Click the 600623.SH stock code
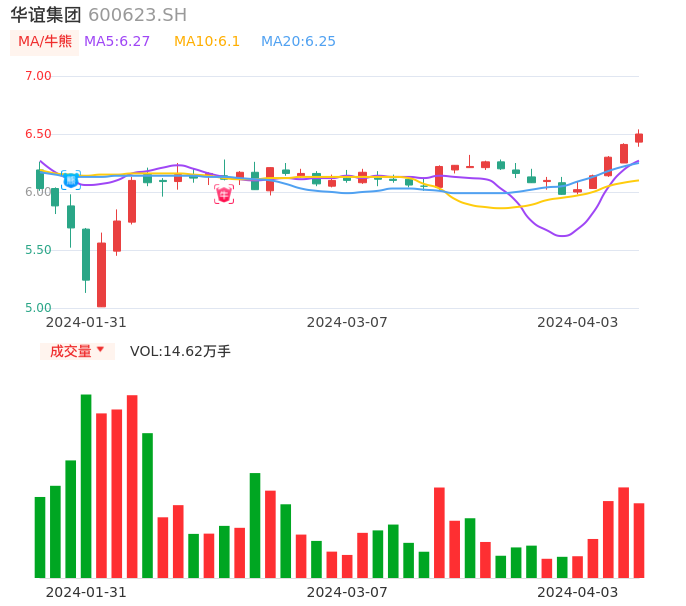This screenshot has width=686, height=606. [x=137, y=15]
